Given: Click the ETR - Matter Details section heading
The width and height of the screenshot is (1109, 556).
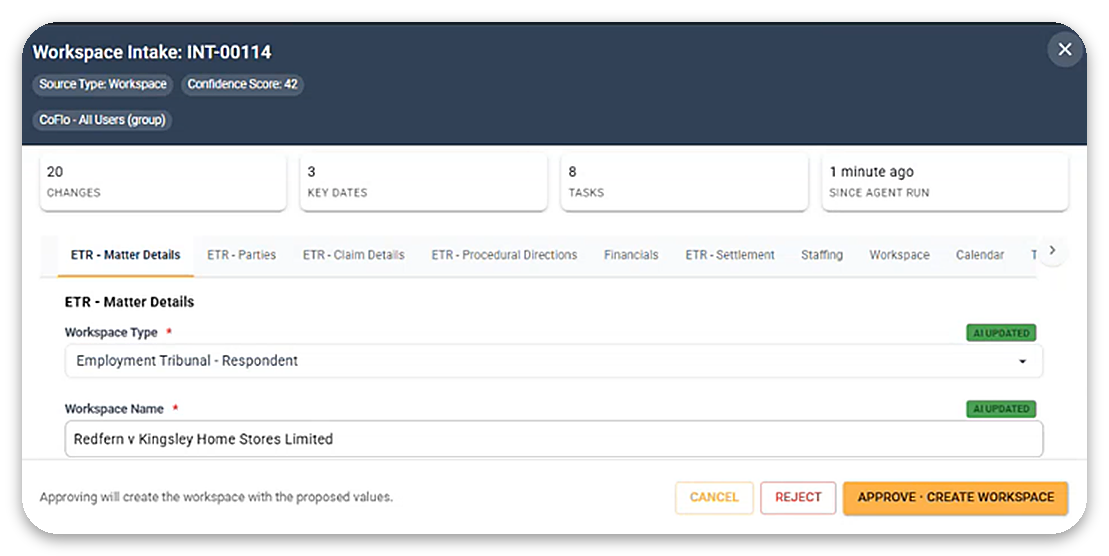Looking at the screenshot, I should (129, 302).
